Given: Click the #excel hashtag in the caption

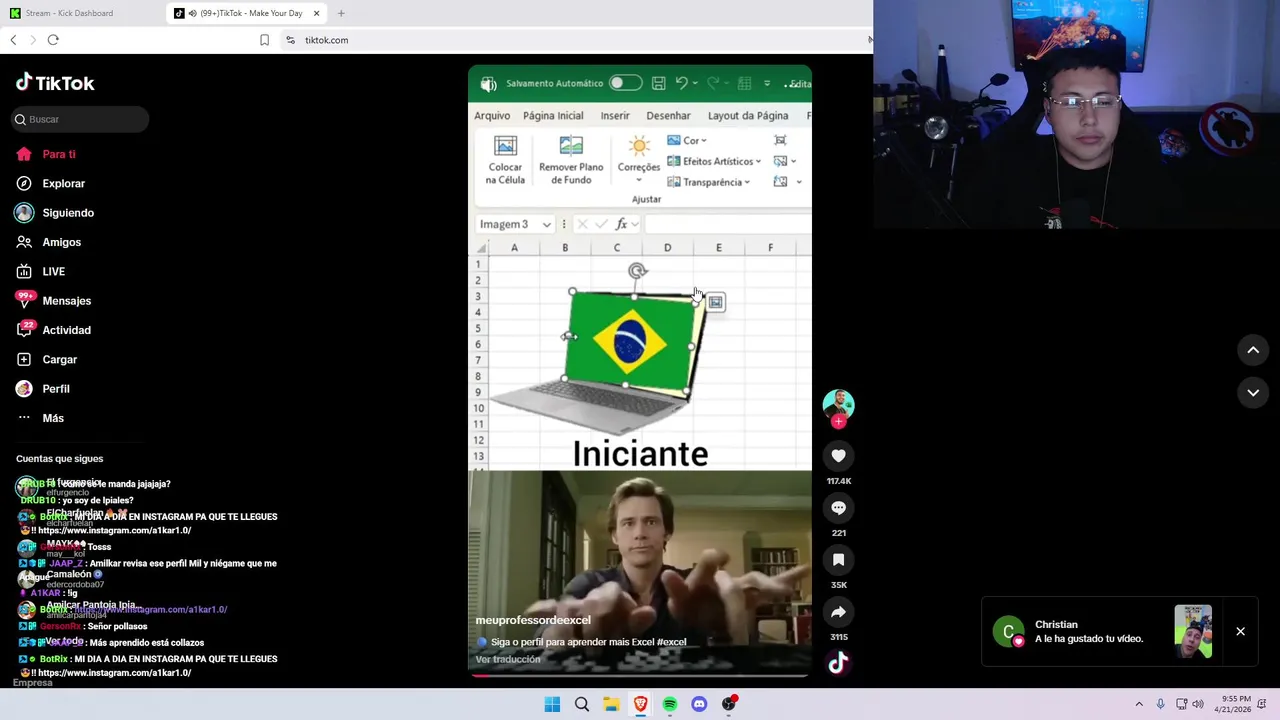Looking at the screenshot, I should click(672, 642).
